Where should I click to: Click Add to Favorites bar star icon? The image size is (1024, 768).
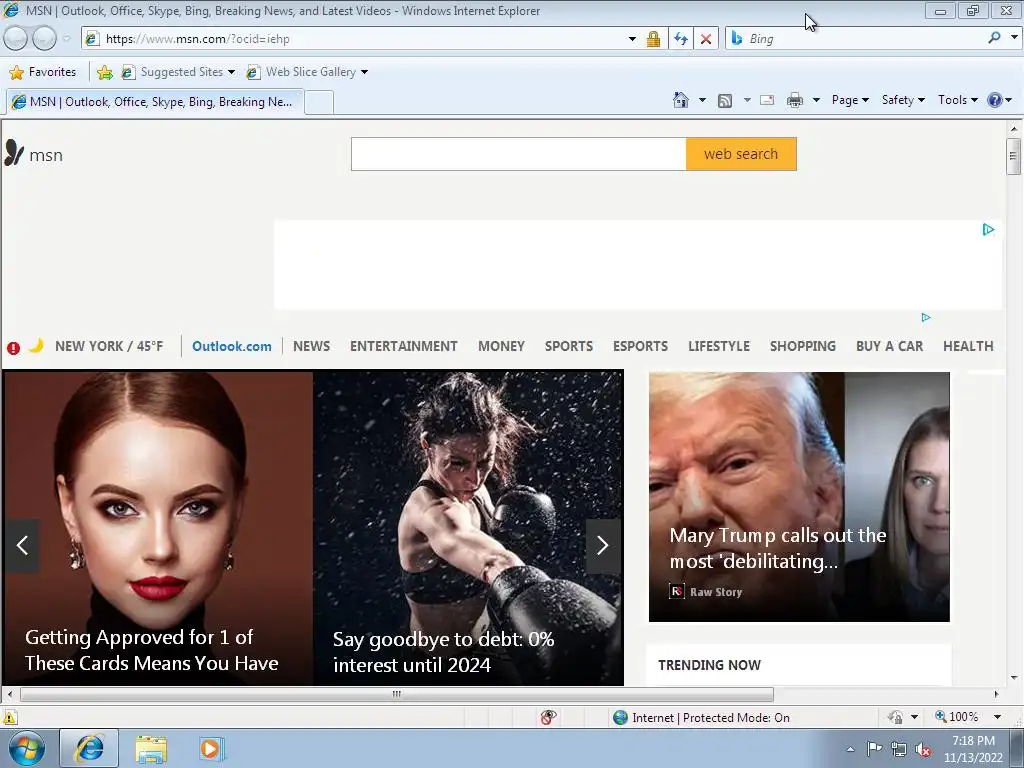(104, 72)
